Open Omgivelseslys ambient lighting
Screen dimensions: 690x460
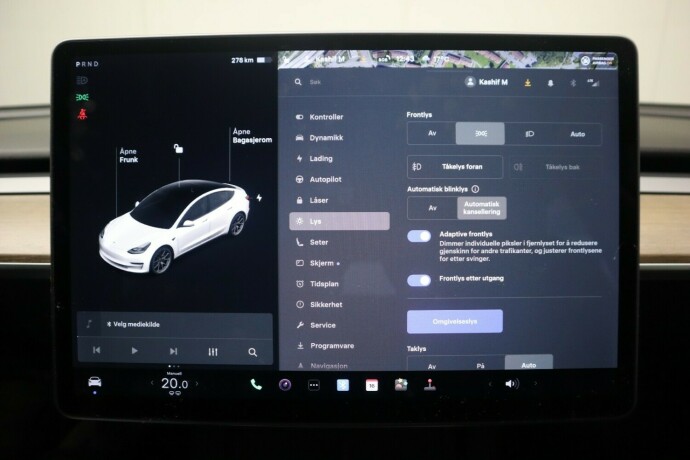tap(455, 321)
